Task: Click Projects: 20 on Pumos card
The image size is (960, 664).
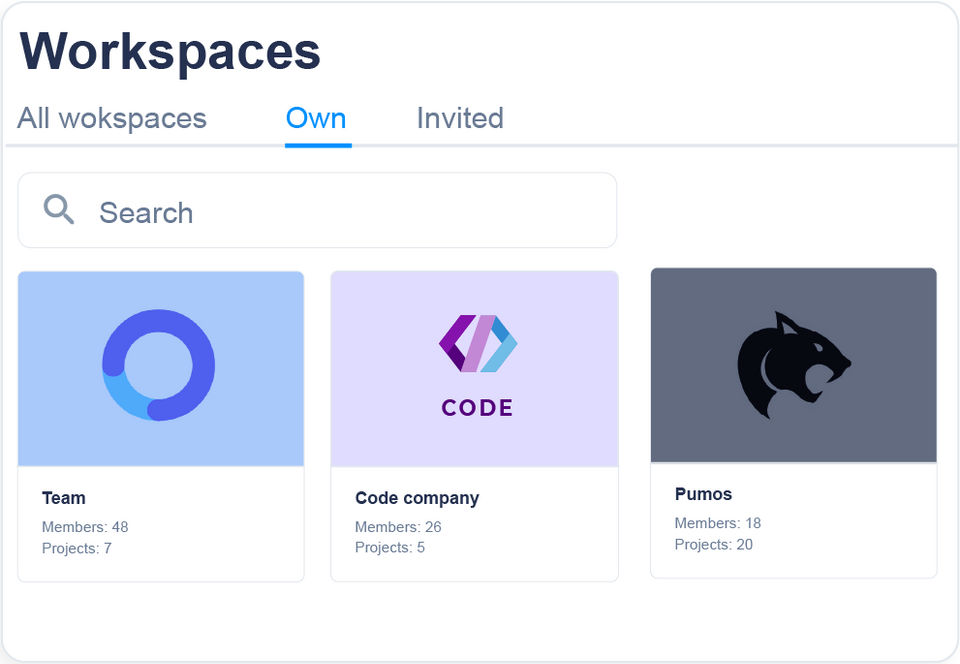Action: tap(714, 544)
